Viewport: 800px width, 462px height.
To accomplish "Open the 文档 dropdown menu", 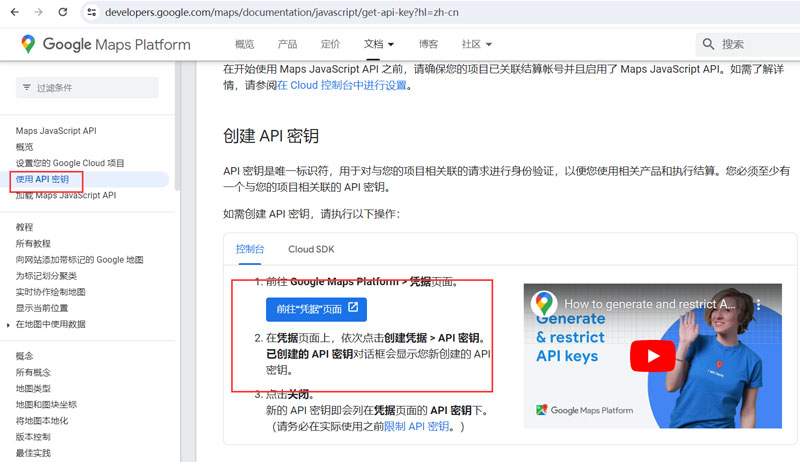I will pyautogui.click(x=379, y=44).
